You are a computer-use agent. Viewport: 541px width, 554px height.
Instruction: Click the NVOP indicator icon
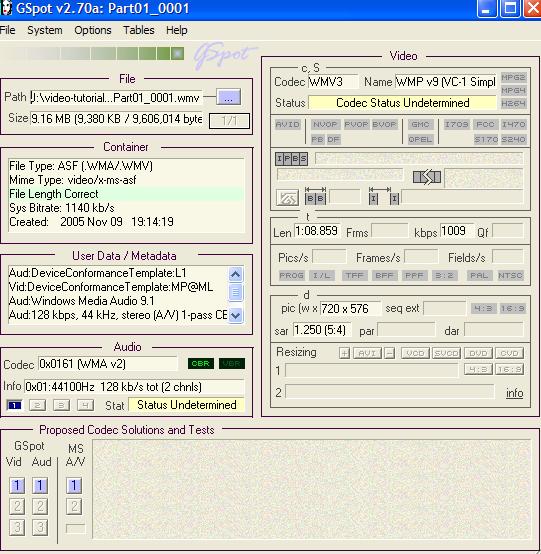(325, 124)
